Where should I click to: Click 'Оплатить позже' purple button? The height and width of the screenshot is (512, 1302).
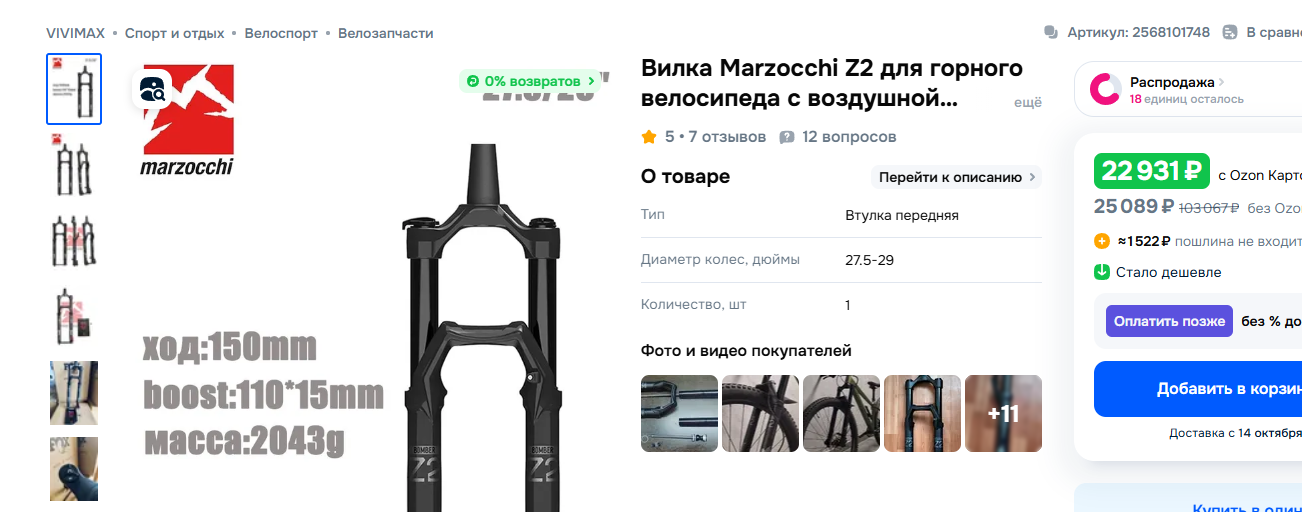click(x=1169, y=321)
